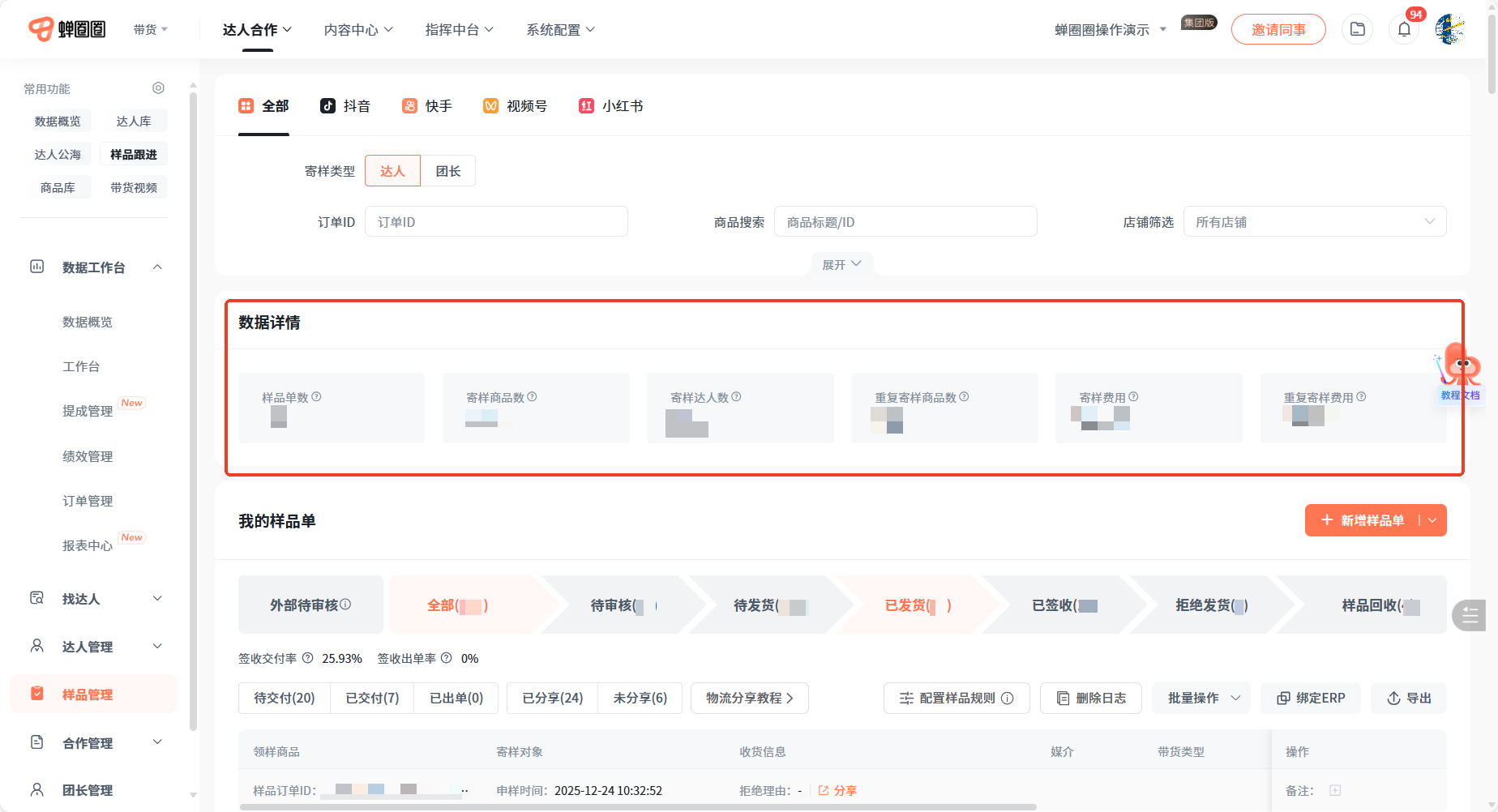Open the user avatar profile
This screenshot has height=812, width=1498.
pyautogui.click(x=1449, y=30)
